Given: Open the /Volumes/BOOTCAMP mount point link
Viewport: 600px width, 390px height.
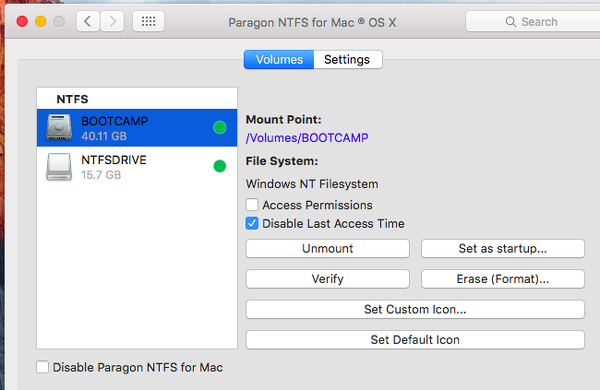Looking at the screenshot, I should [x=307, y=138].
